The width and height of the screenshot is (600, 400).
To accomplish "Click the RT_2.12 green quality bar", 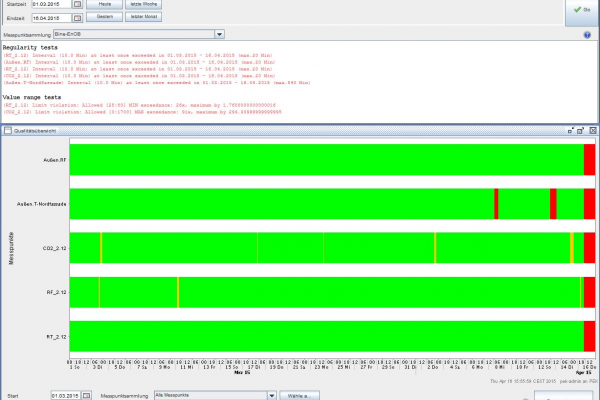I will [327, 336].
